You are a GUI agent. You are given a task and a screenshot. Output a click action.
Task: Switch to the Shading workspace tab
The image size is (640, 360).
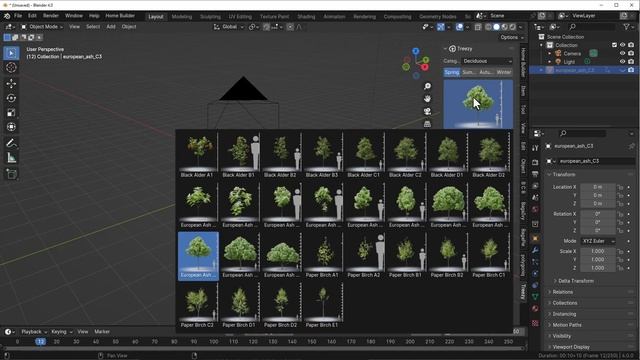tap(306, 17)
